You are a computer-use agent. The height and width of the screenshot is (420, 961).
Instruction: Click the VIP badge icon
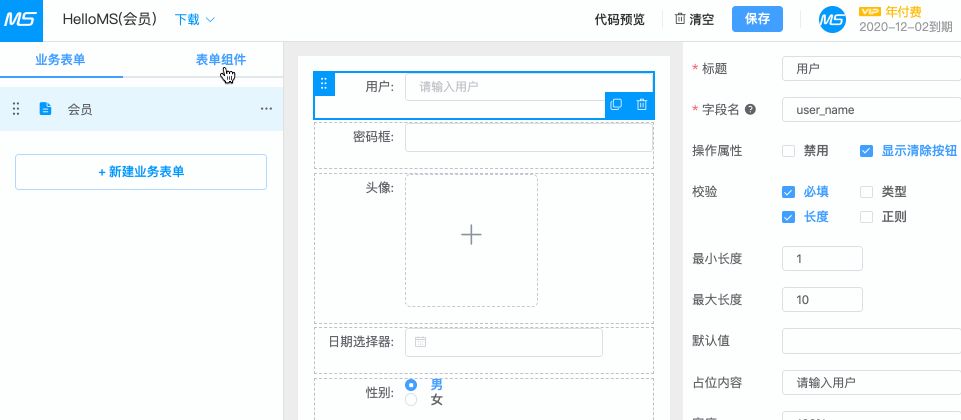click(870, 11)
